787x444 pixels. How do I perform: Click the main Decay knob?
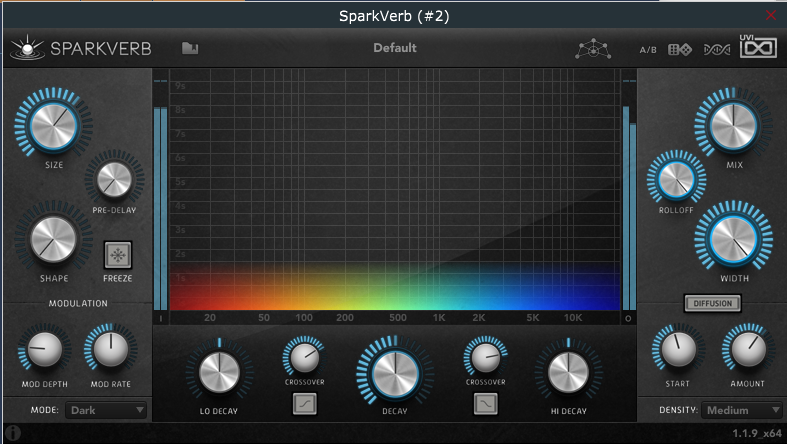point(395,374)
